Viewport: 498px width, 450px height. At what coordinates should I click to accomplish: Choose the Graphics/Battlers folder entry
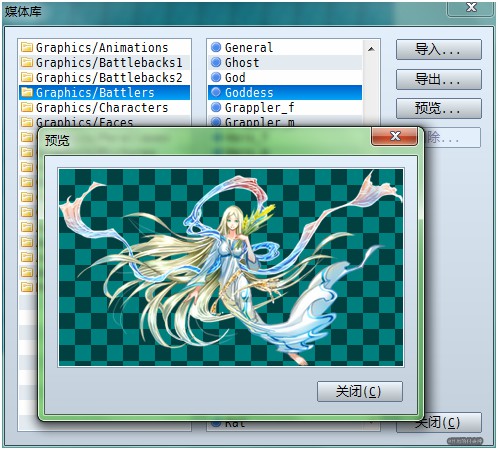pyautogui.click(x=105, y=92)
